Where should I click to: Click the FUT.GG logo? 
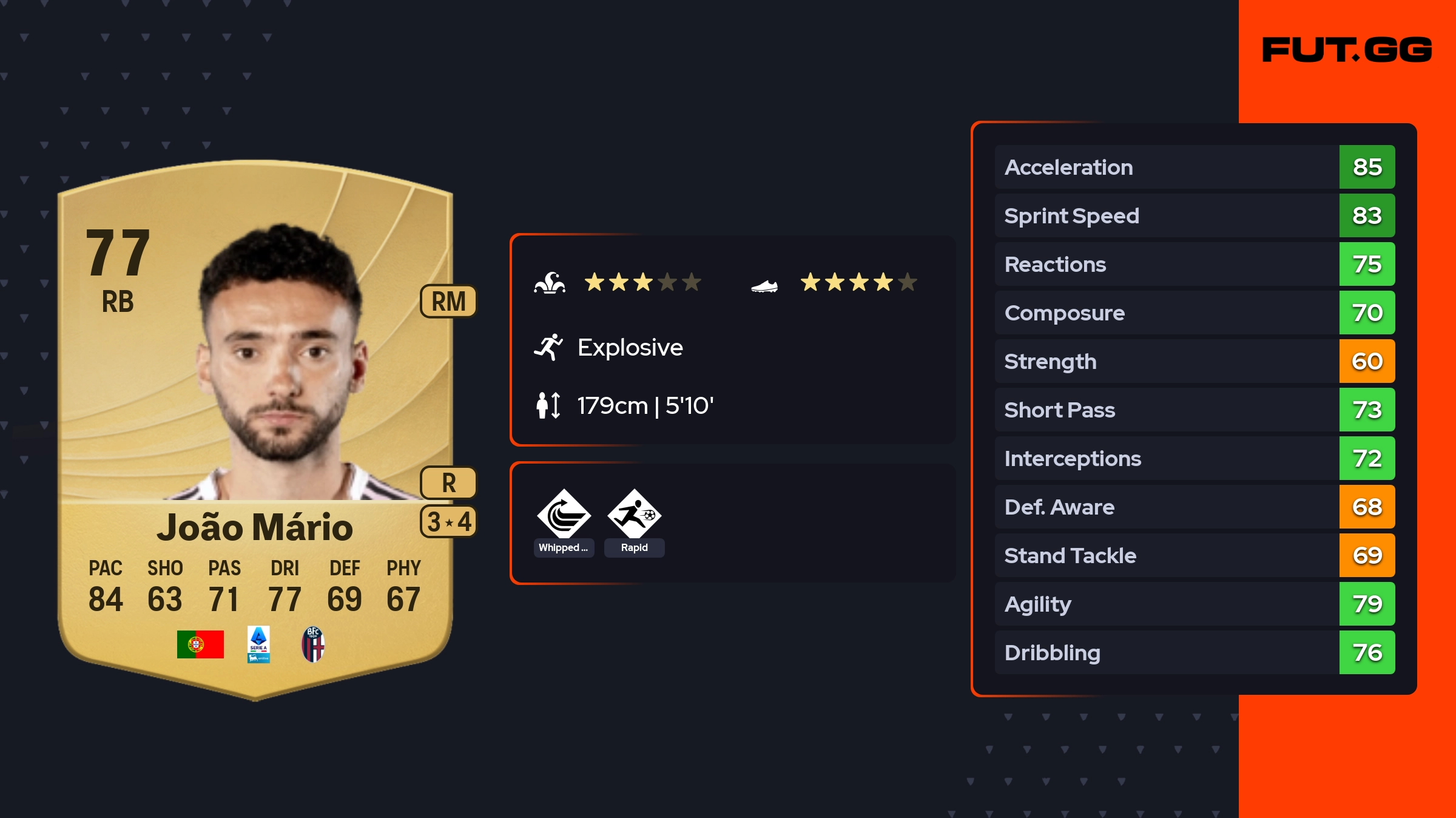pos(1347,50)
